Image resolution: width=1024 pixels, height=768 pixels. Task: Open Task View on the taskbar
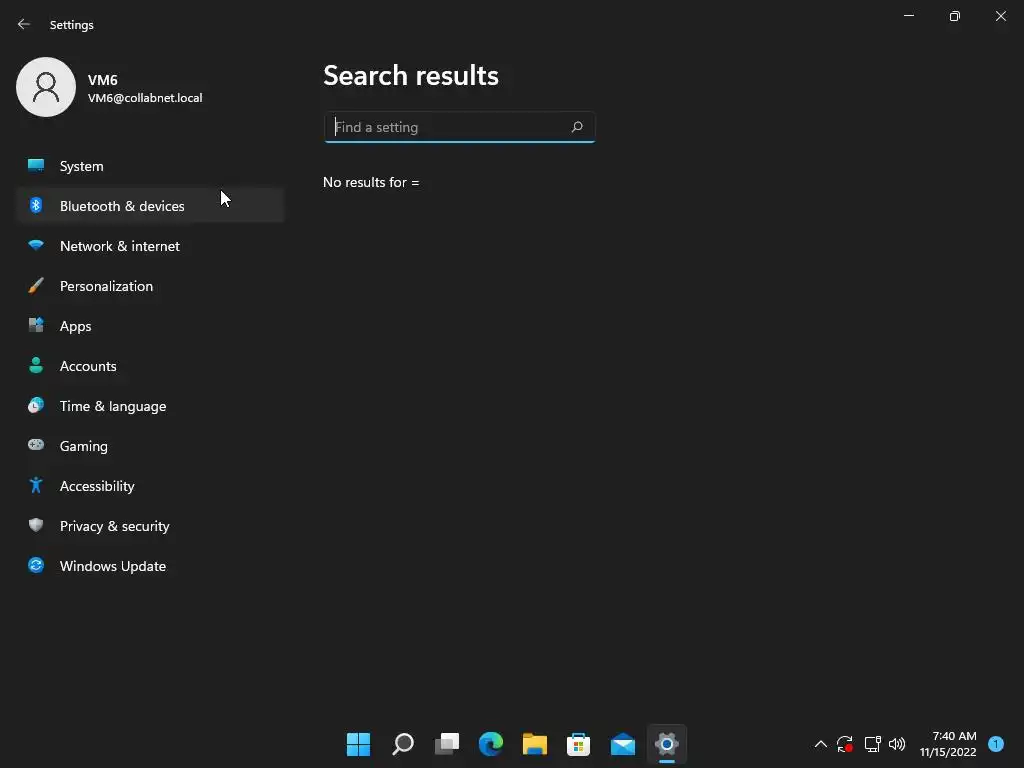point(447,744)
